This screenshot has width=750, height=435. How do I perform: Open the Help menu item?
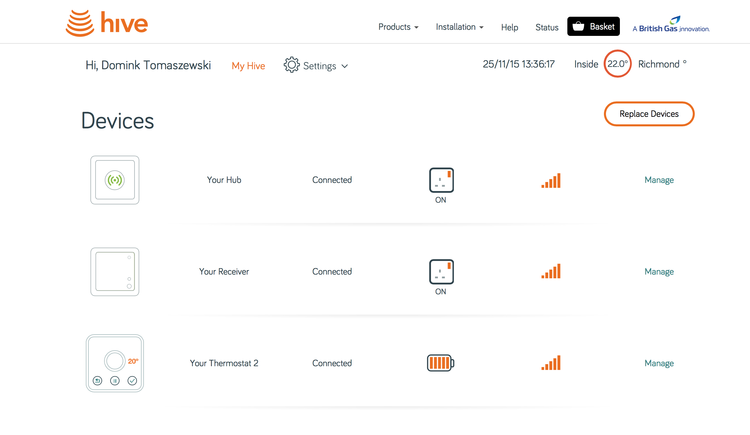[509, 27]
